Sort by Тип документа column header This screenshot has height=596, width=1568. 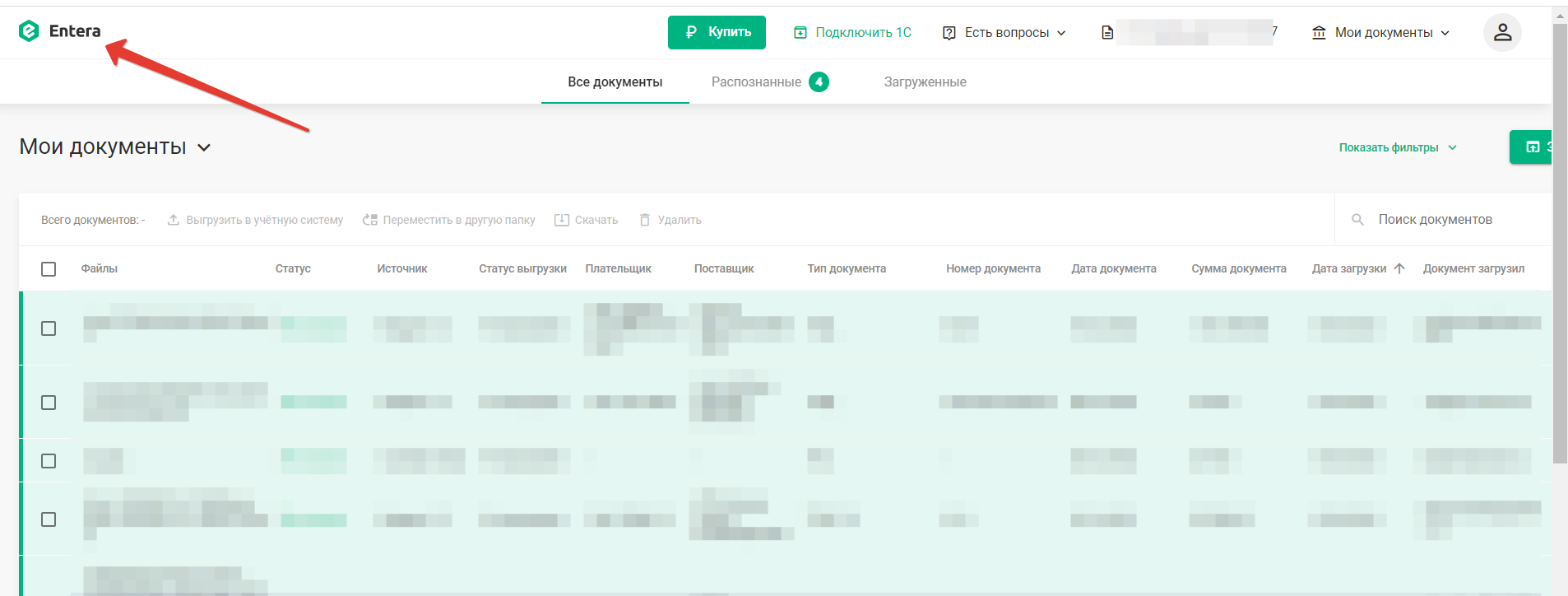[x=847, y=268]
